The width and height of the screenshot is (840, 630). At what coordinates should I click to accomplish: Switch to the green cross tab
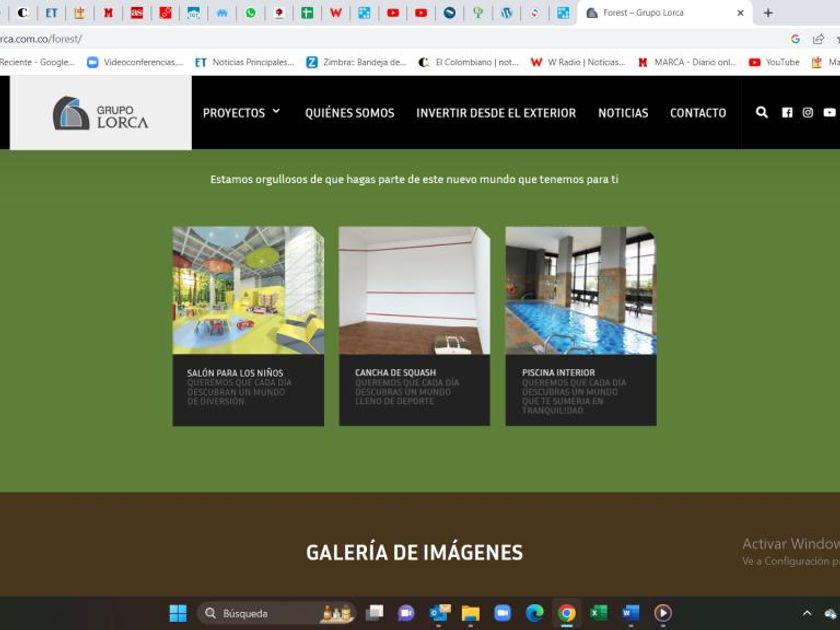[307, 13]
